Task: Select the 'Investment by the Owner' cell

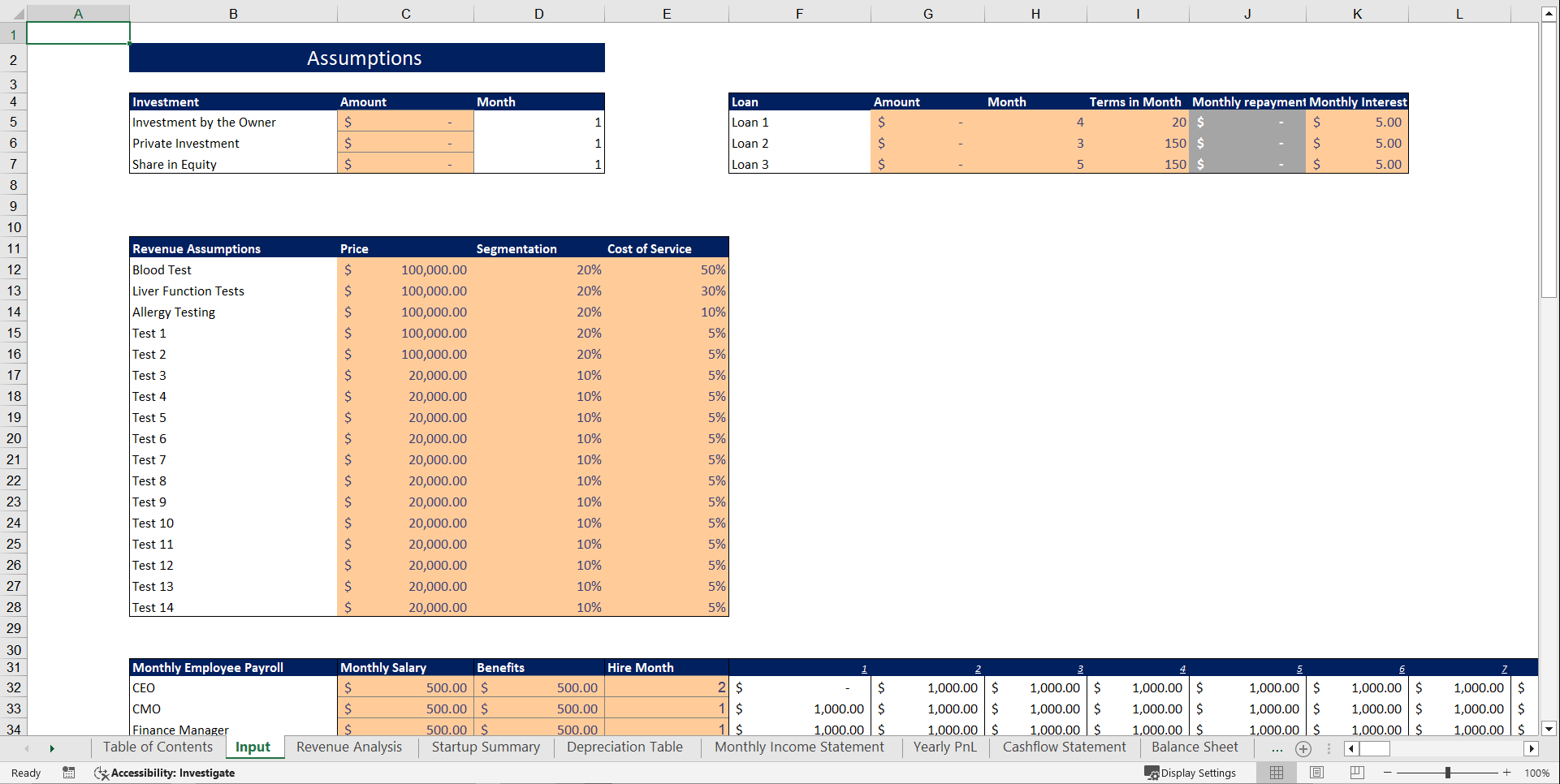Action: (233, 122)
